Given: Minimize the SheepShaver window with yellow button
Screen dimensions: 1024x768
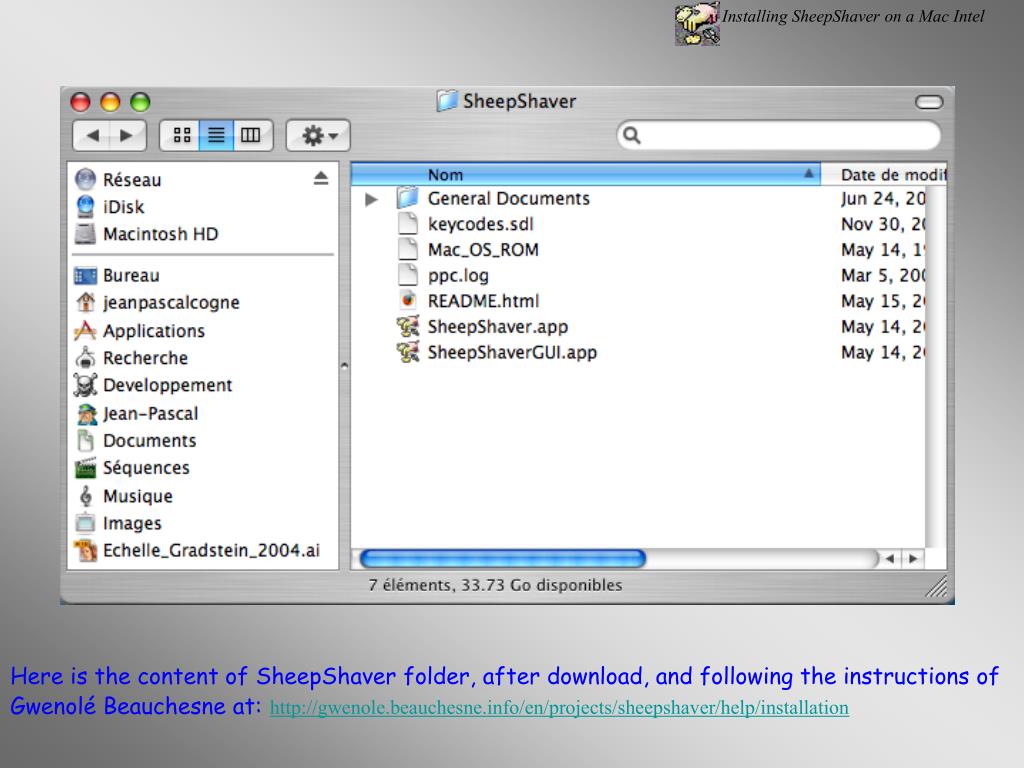Looking at the screenshot, I should (110, 102).
